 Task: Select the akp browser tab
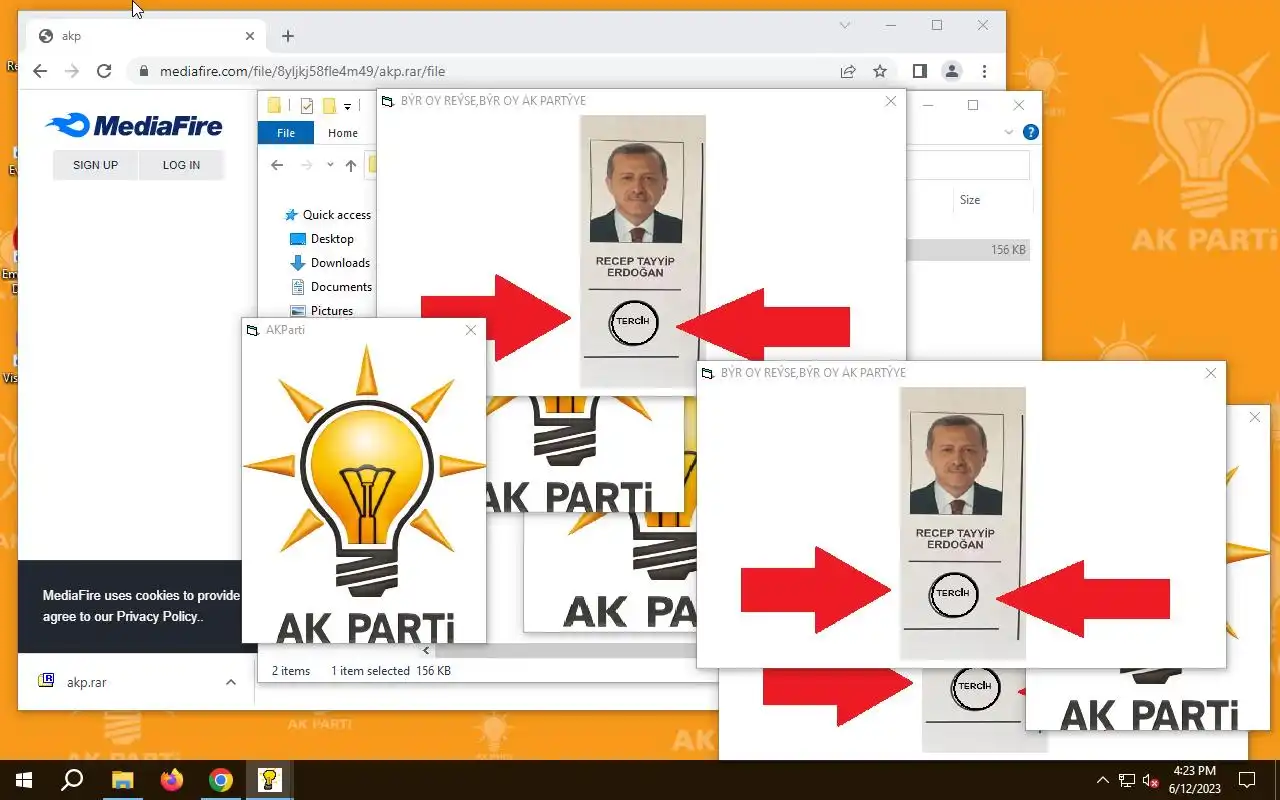[145, 36]
